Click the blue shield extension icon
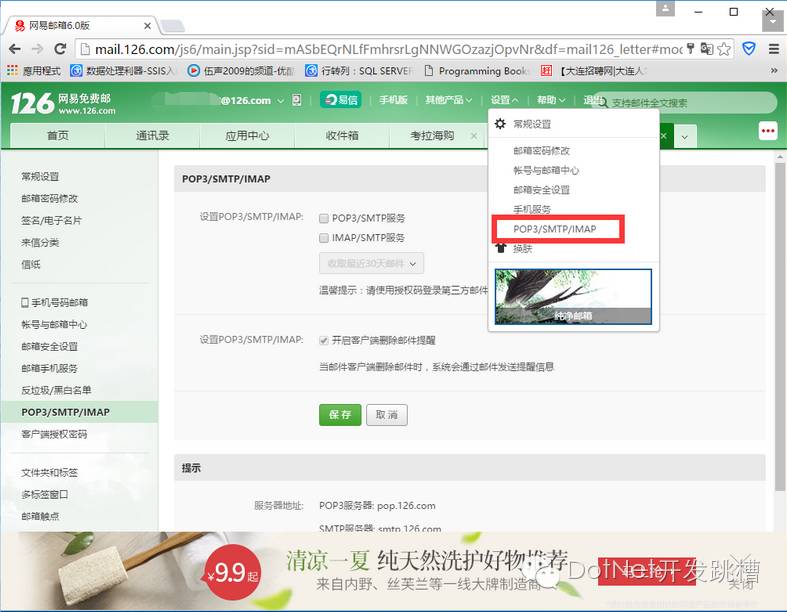Screen dimensions: 787x612 point(749,49)
